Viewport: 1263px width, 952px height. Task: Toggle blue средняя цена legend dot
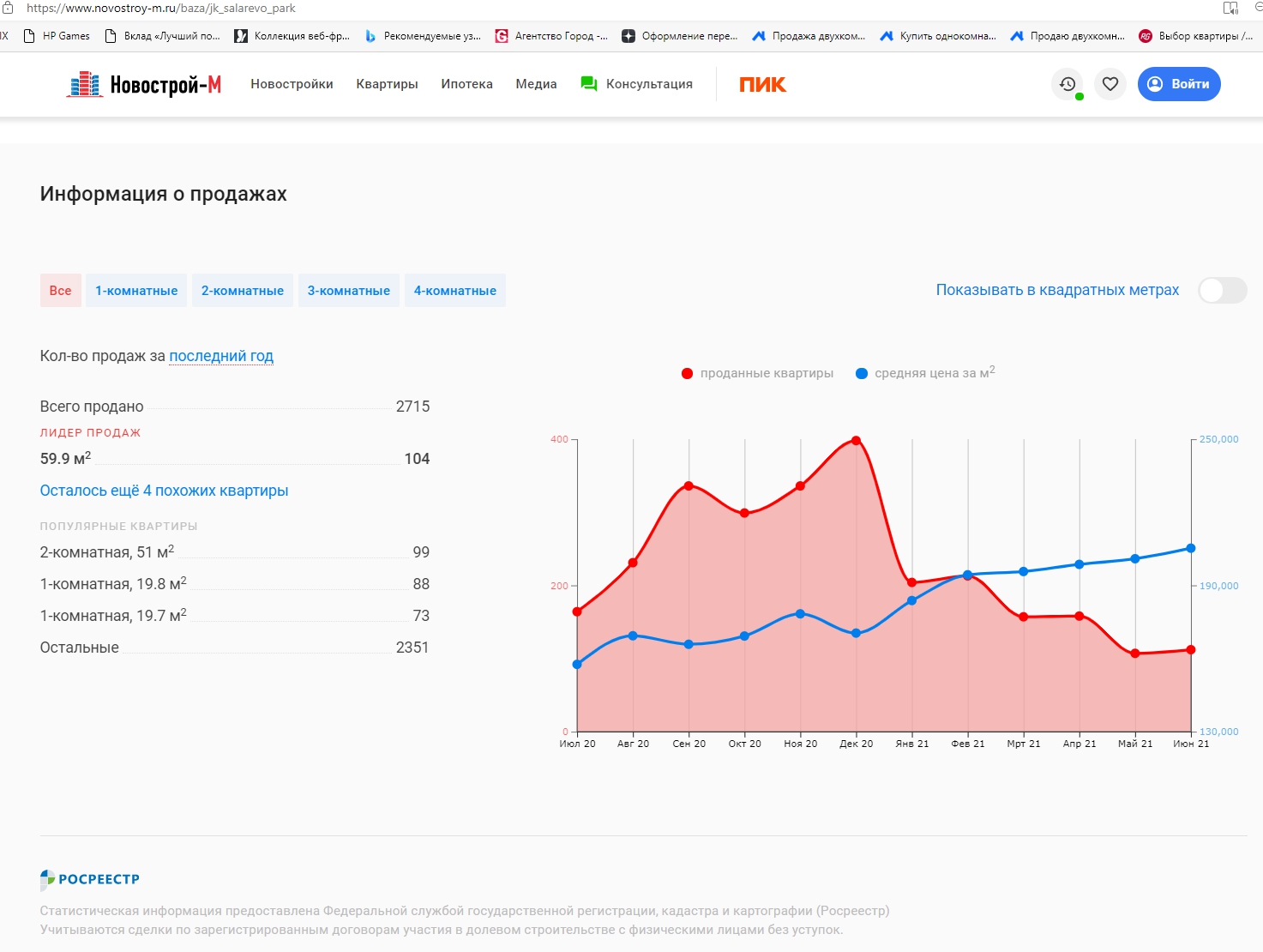click(862, 373)
